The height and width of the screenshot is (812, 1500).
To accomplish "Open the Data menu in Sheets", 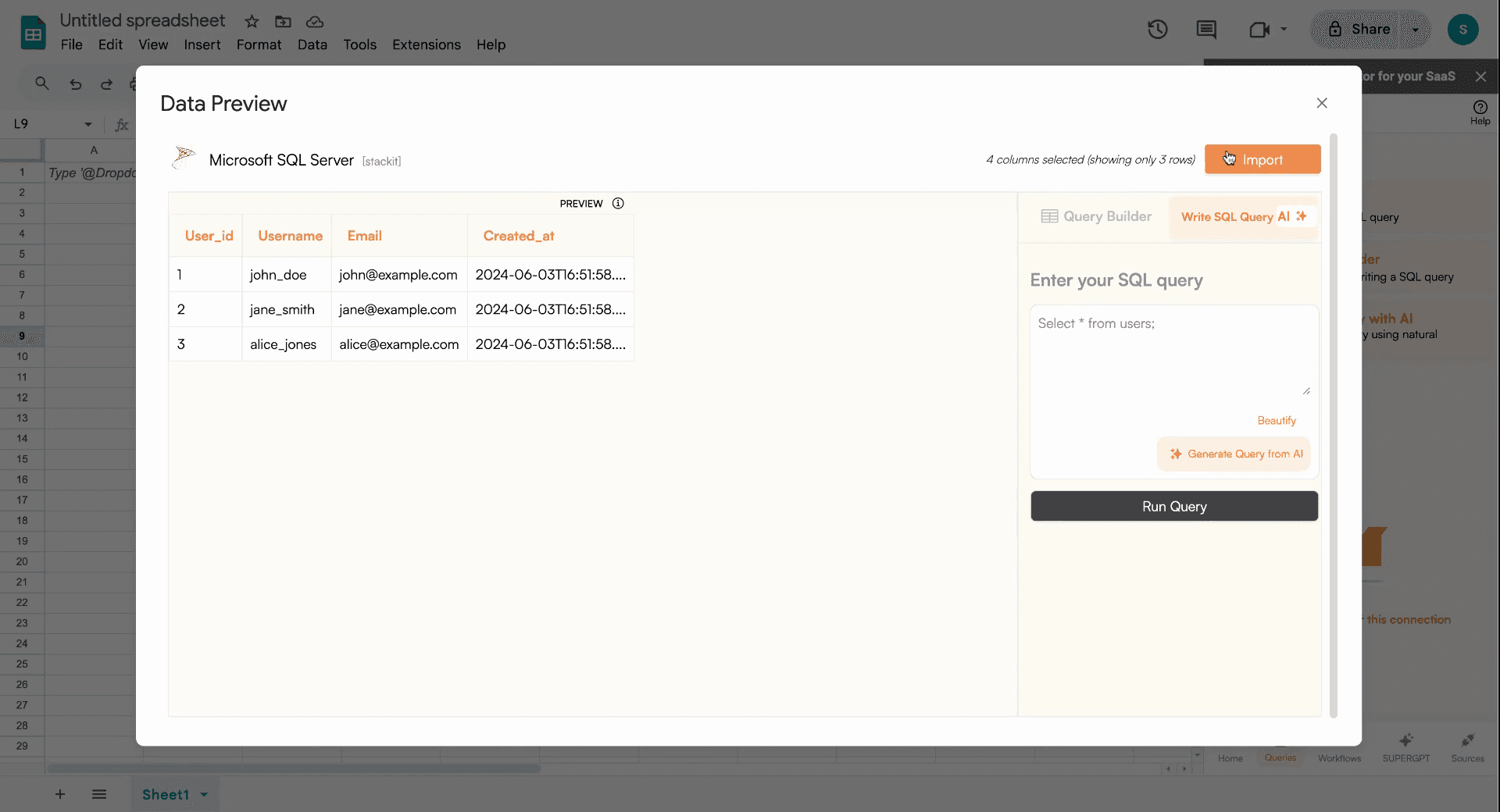I will (x=312, y=45).
